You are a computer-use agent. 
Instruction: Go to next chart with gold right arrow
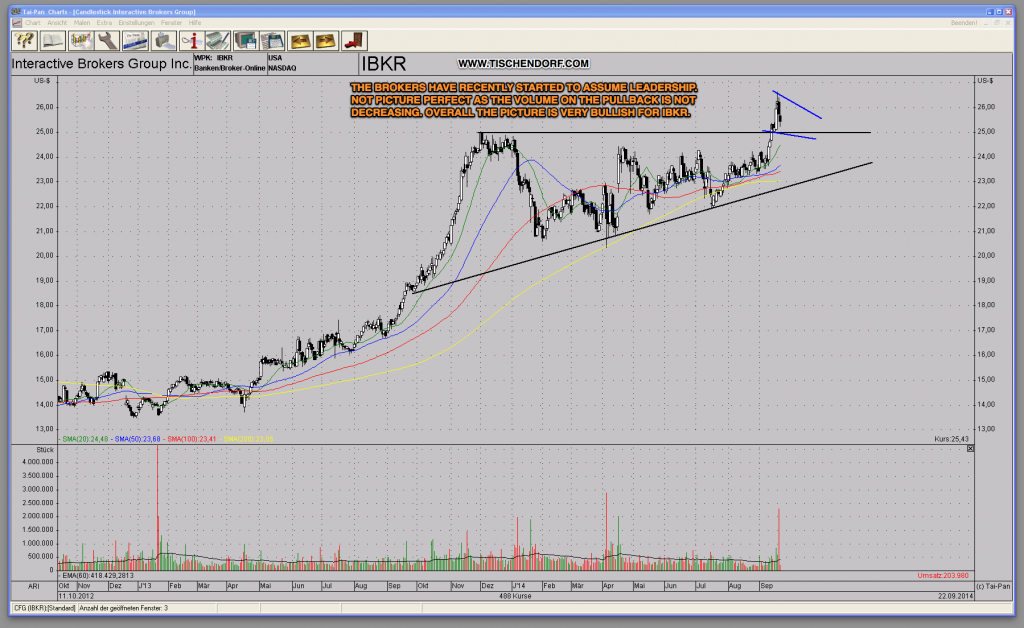328,40
